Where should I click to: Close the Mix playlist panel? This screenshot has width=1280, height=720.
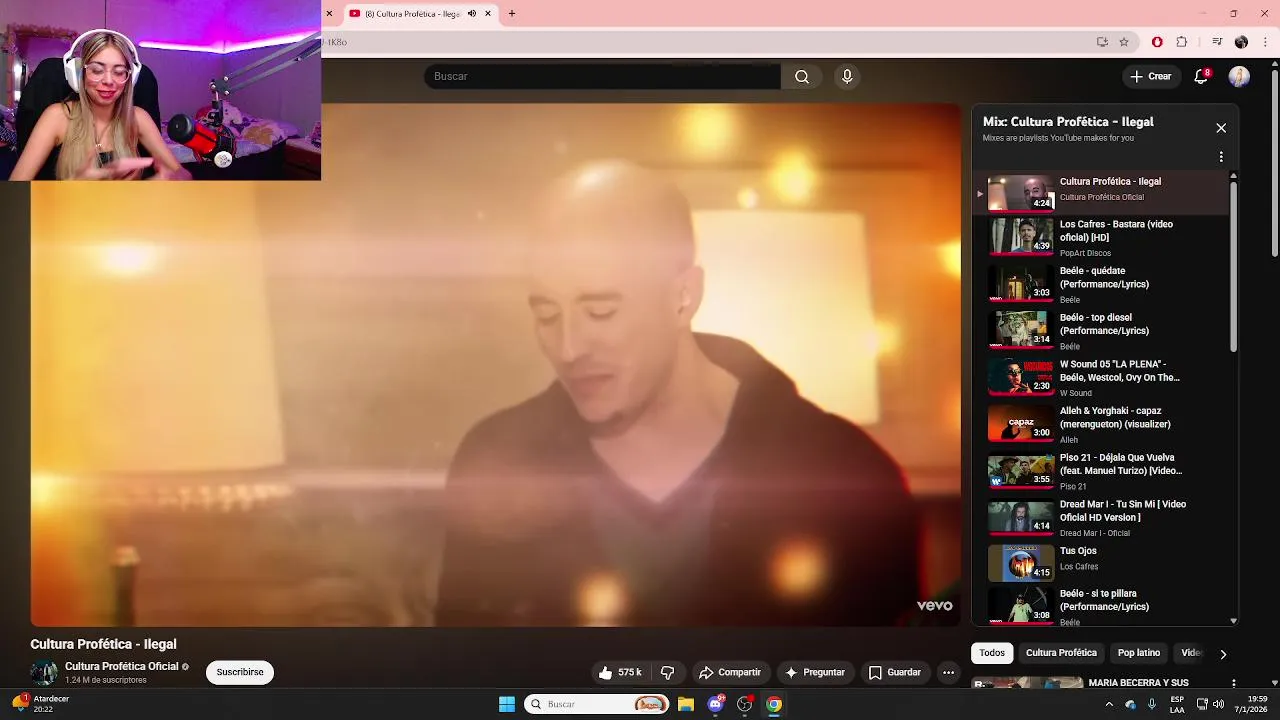click(x=1221, y=128)
